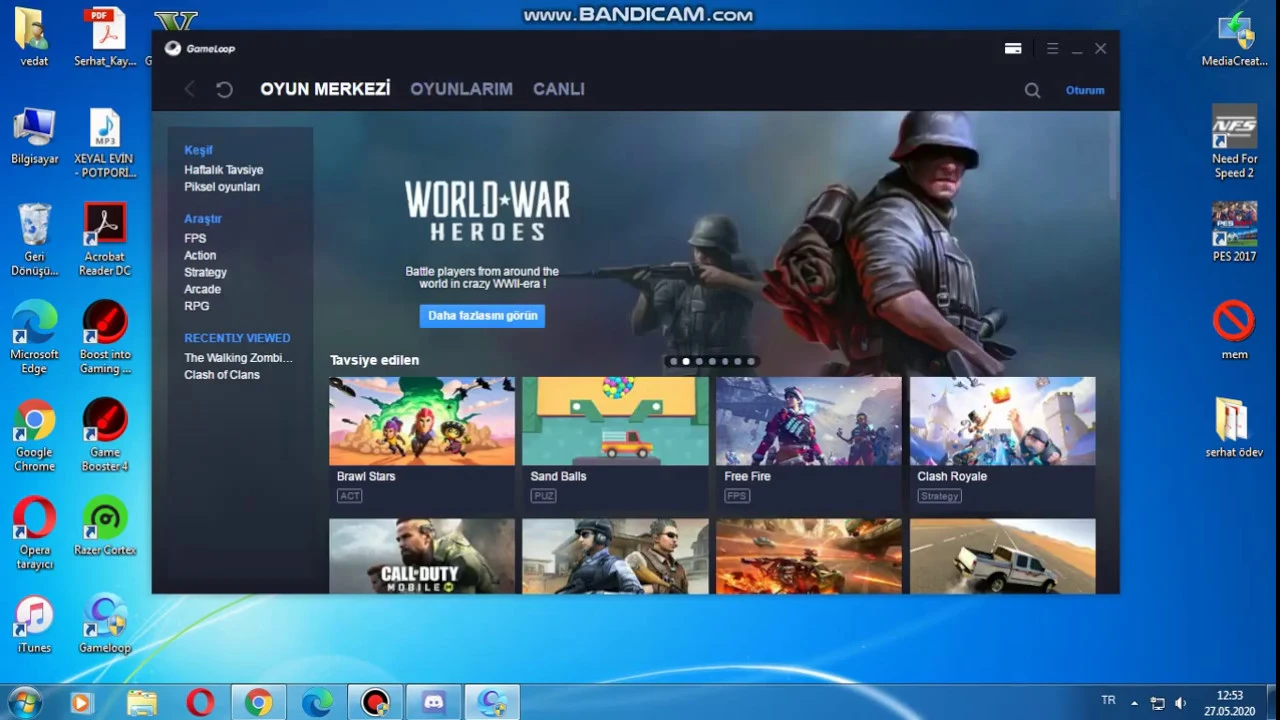
Task: Open serhat ödev folder
Action: (1234, 430)
